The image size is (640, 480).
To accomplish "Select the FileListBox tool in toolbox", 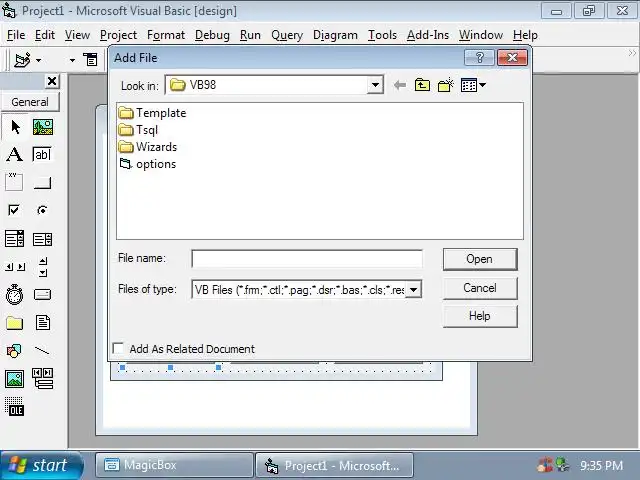I will pos(43,322).
